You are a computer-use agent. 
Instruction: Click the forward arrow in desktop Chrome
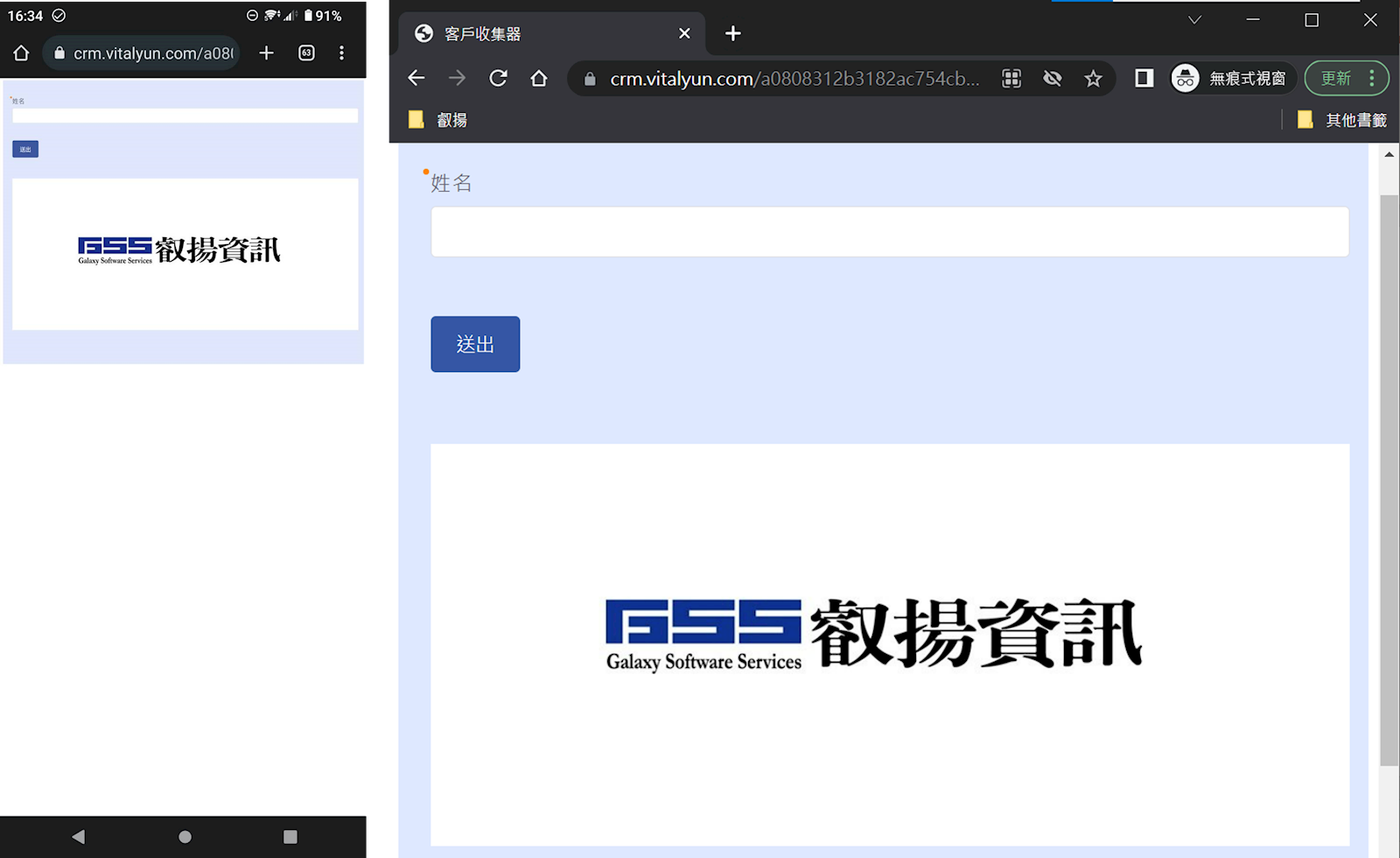click(x=457, y=78)
